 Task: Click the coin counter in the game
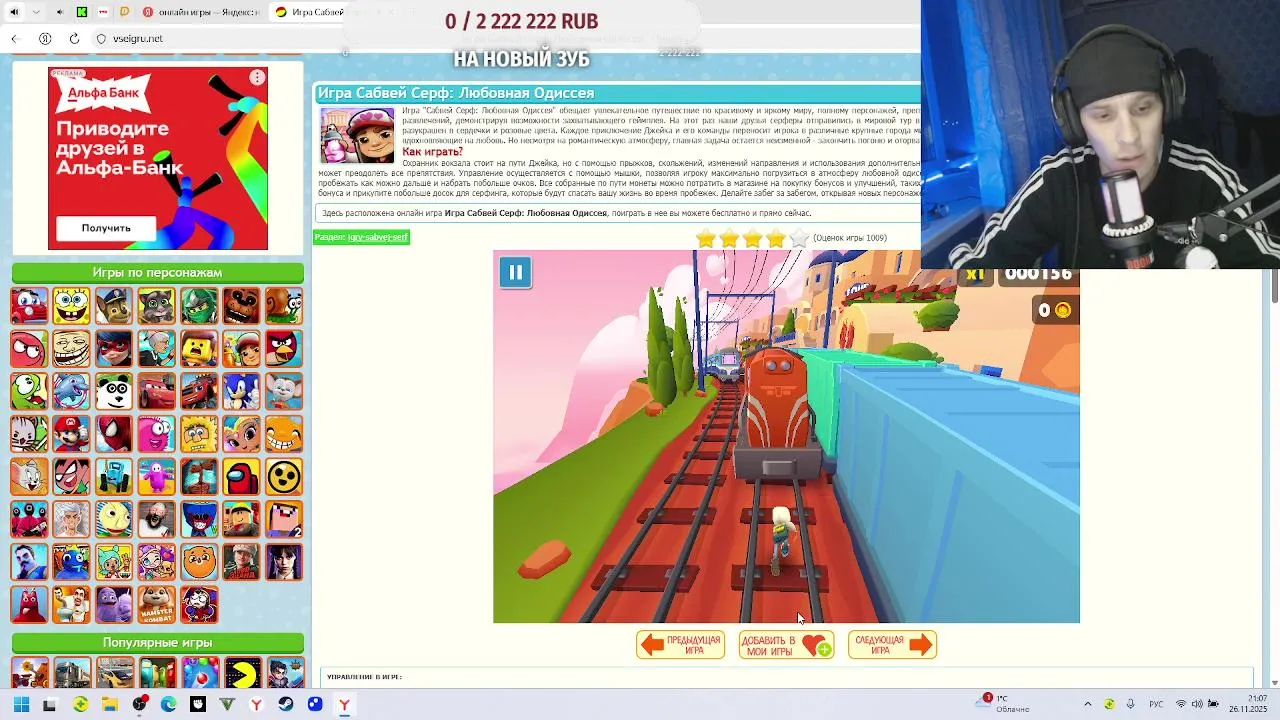(x=1055, y=310)
